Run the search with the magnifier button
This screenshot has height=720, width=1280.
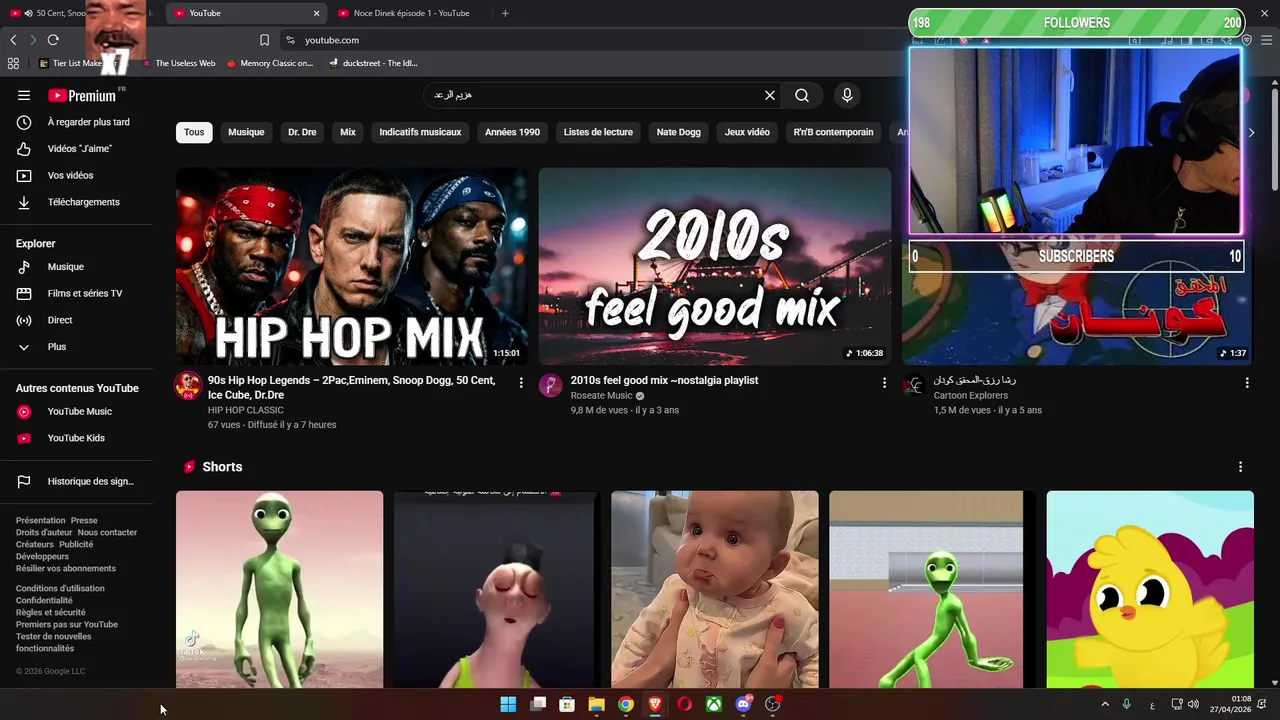802,95
